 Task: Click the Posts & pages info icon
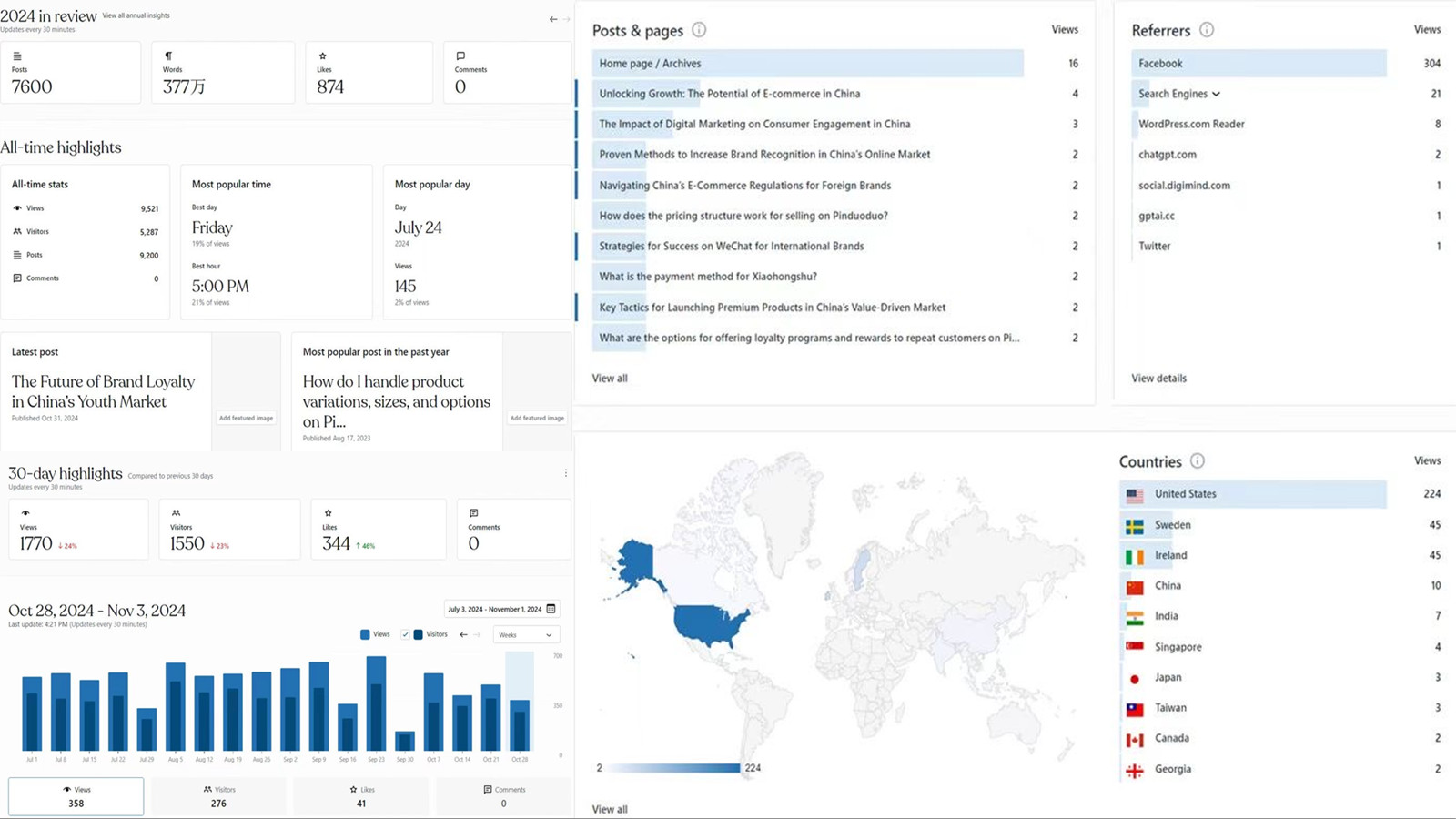[x=699, y=30]
